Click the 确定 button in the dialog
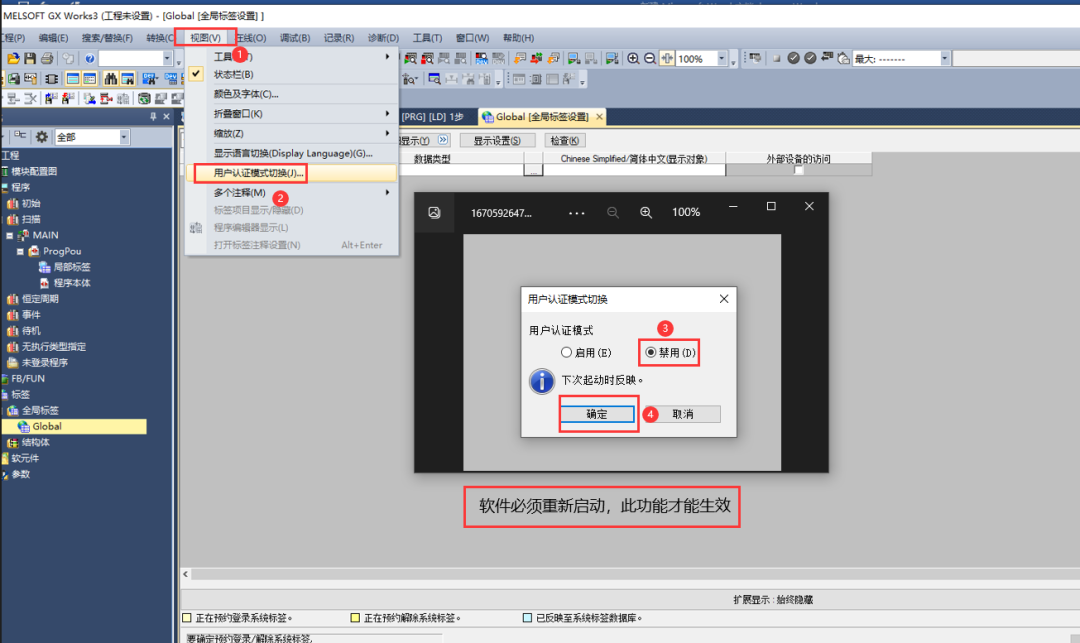Screen dimensions: 1080x643 click(x=598, y=413)
